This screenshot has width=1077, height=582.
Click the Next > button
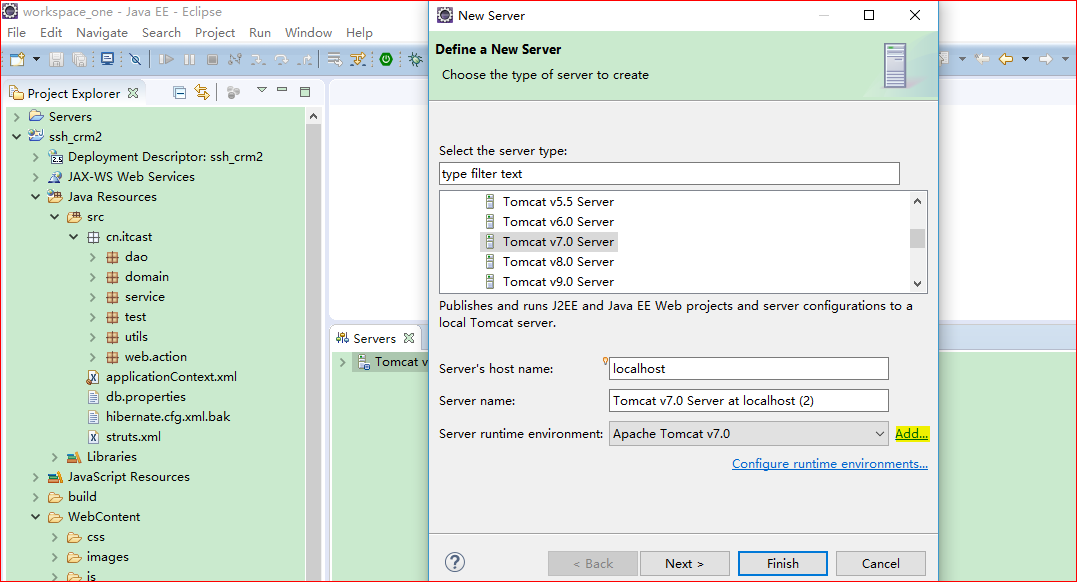pyautogui.click(x=684, y=563)
